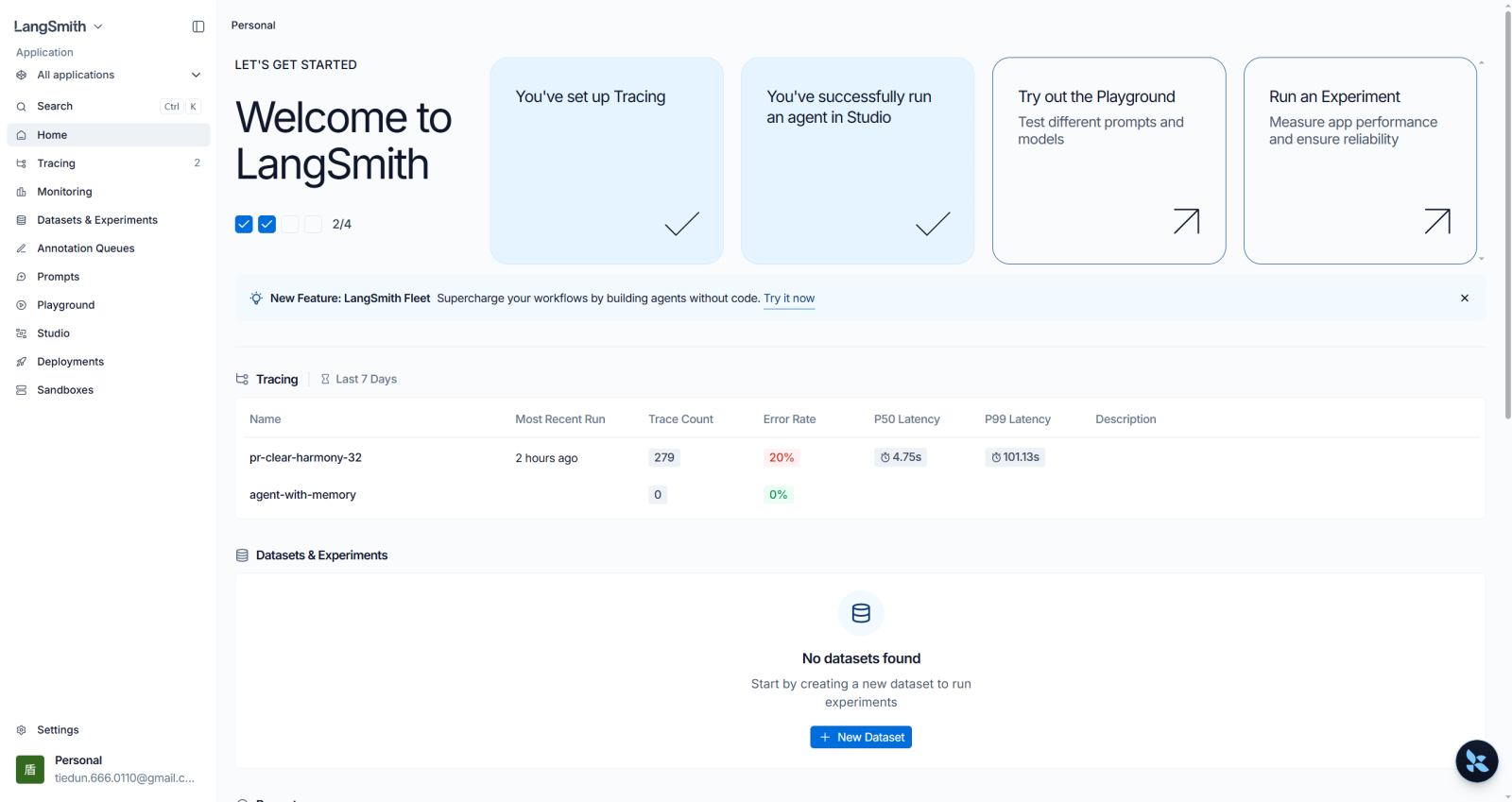Click the Error Rate column header
This screenshot has height=802, width=1512.
tap(789, 419)
